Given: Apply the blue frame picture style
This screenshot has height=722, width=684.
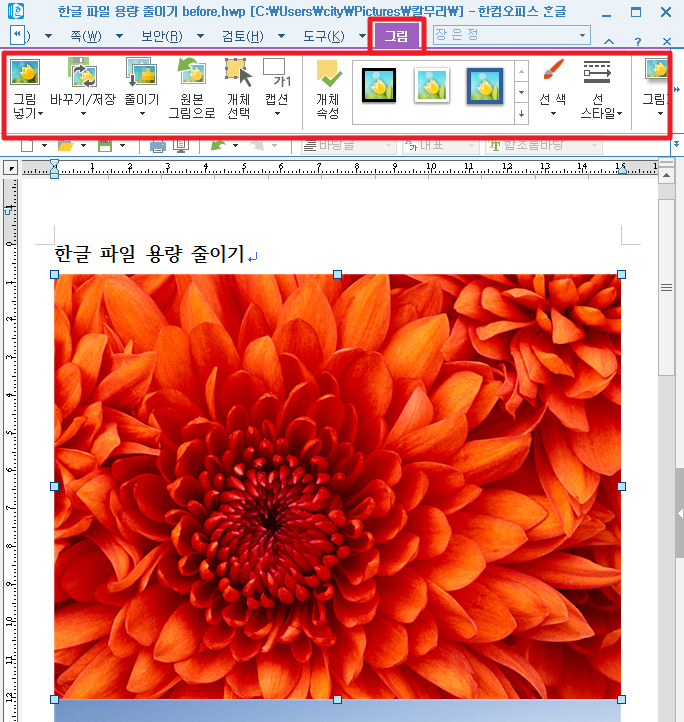Looking at the screenshot, I should click(485, 86).
